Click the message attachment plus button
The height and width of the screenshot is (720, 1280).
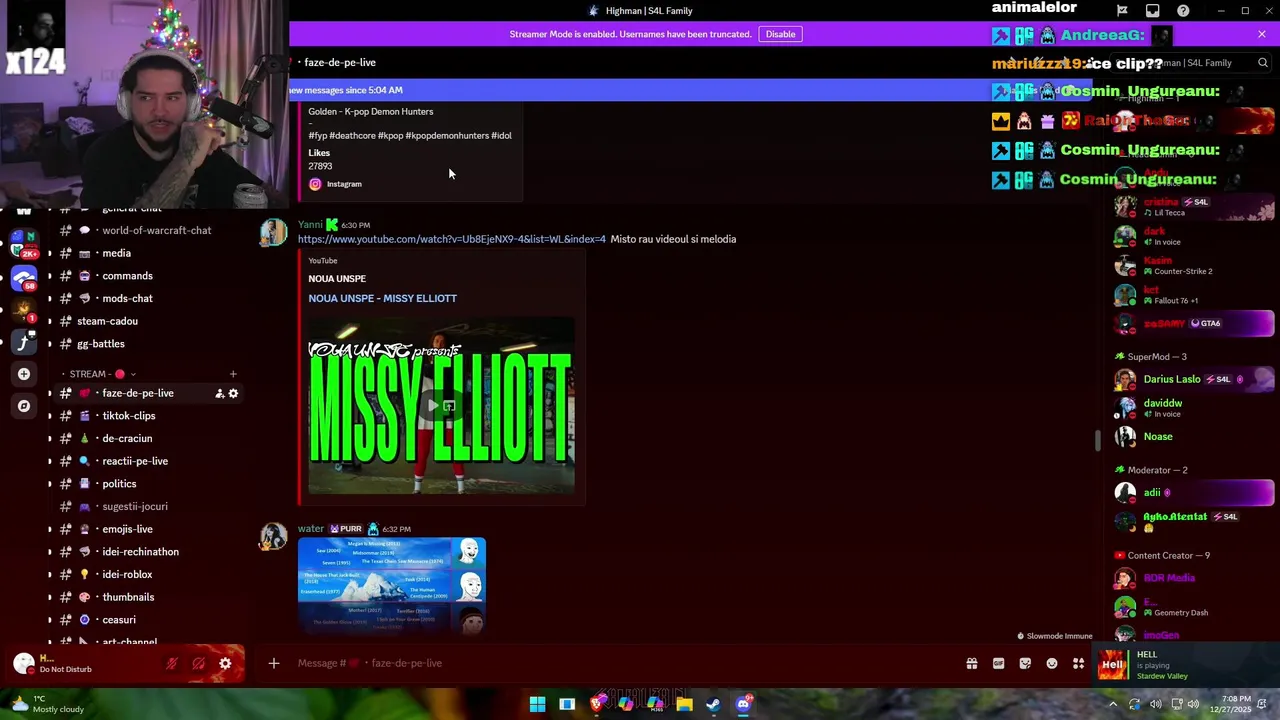(273, 663)
